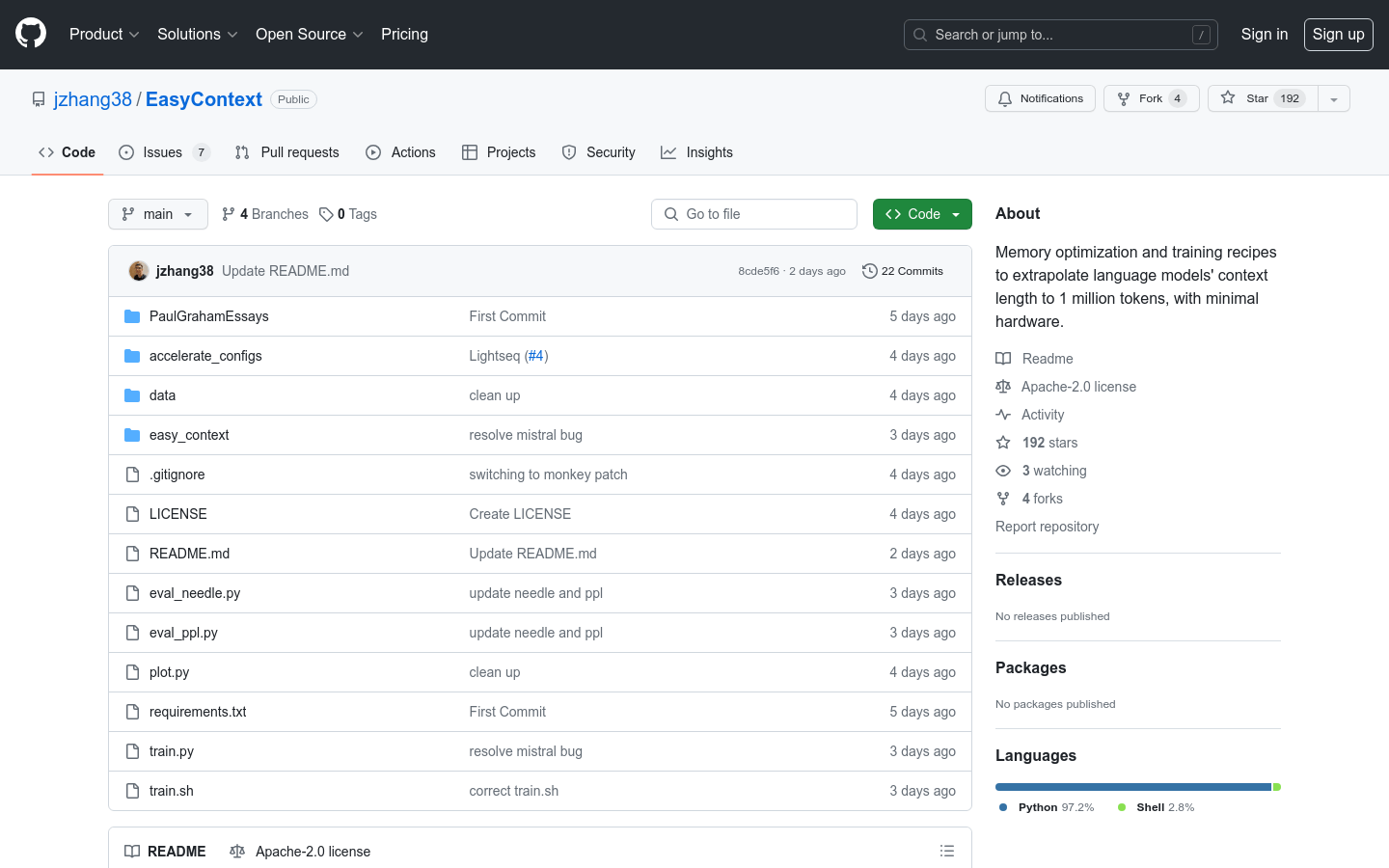
Task: Click the Python segment of the languages bar
Action: [1133, 787]
